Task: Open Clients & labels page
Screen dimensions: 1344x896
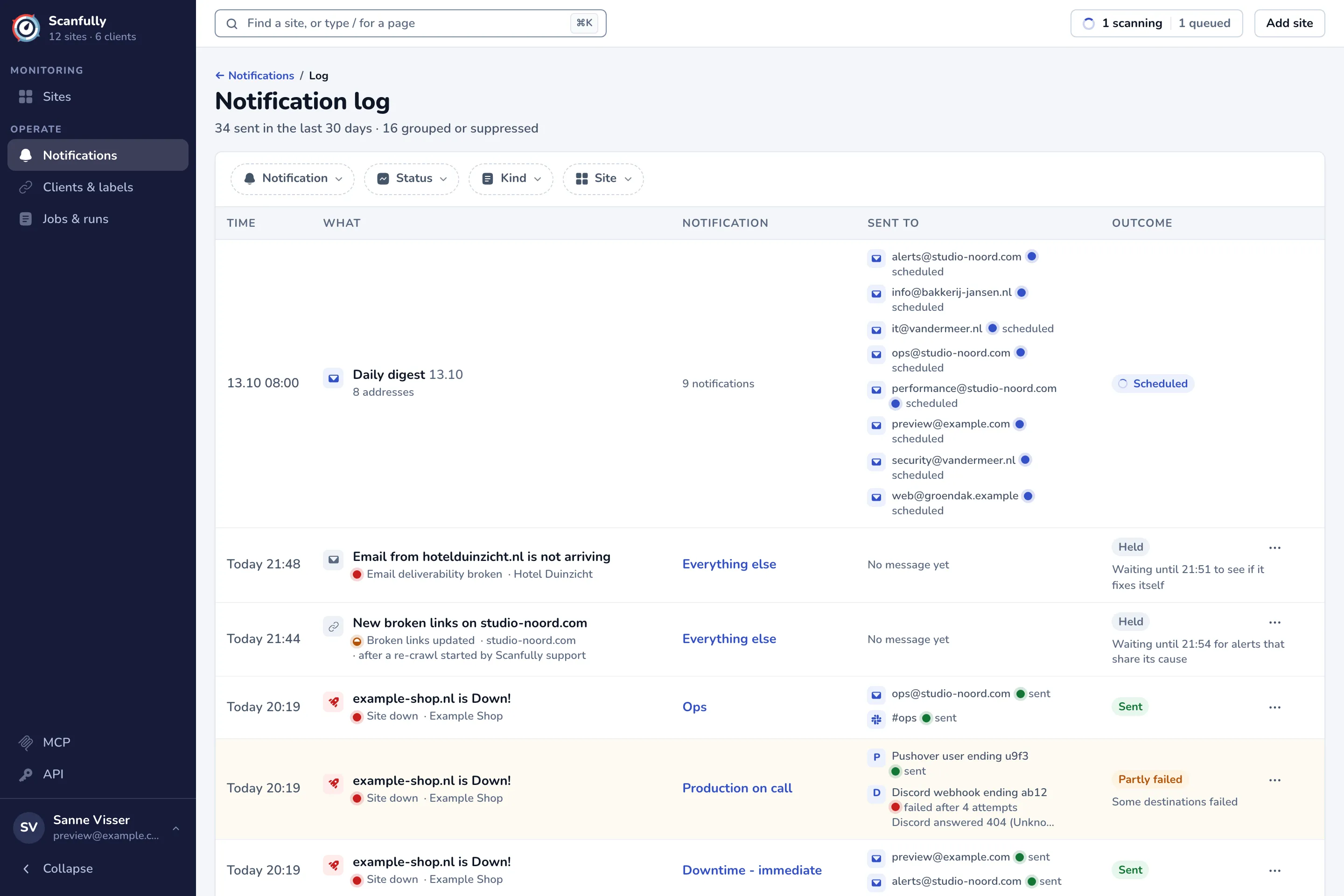Action: tap(98, 187)
